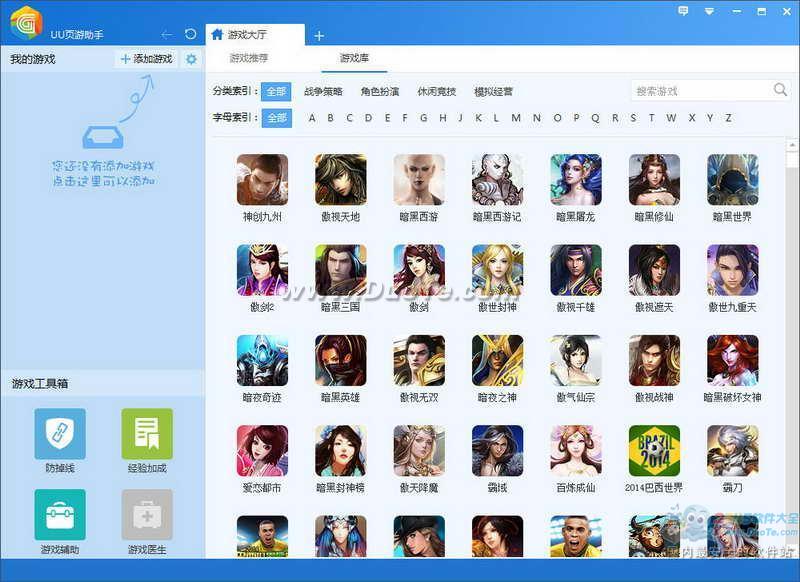800x582 pixels.
Task: Select the 暗黑修仙 game icon
Action: coord(654,180)
